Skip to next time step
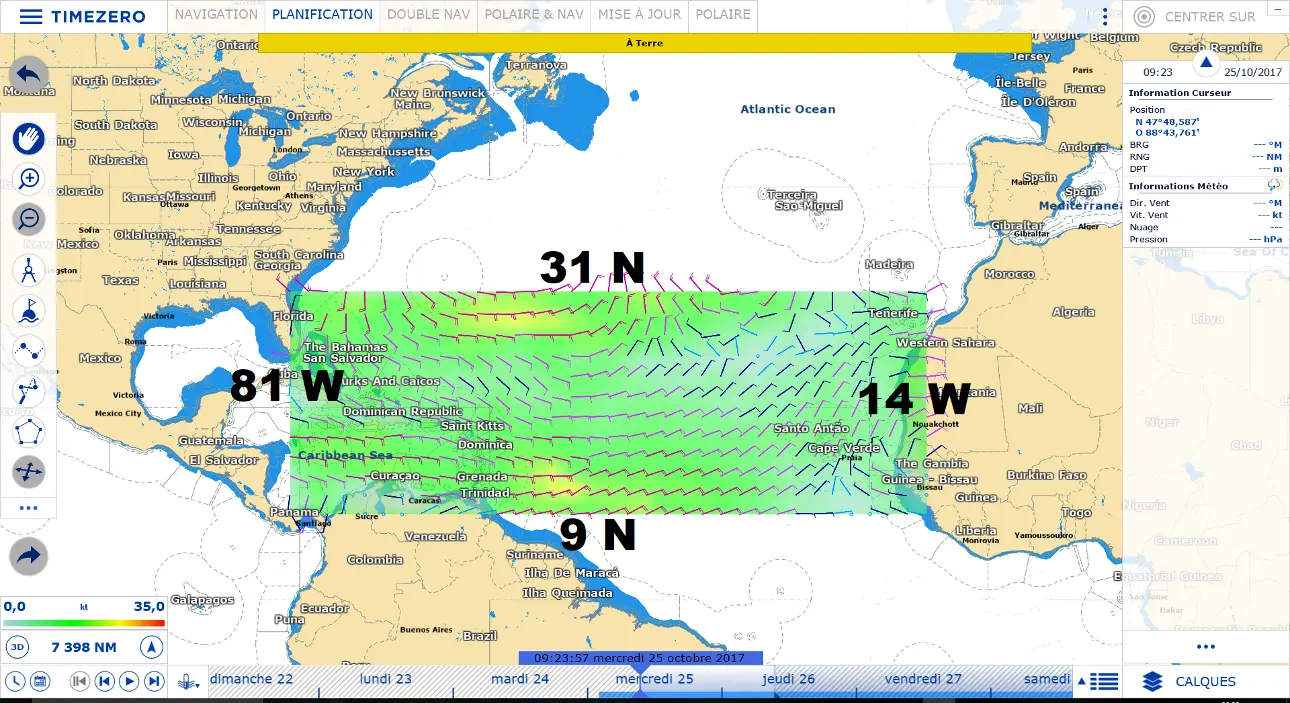 154,681
